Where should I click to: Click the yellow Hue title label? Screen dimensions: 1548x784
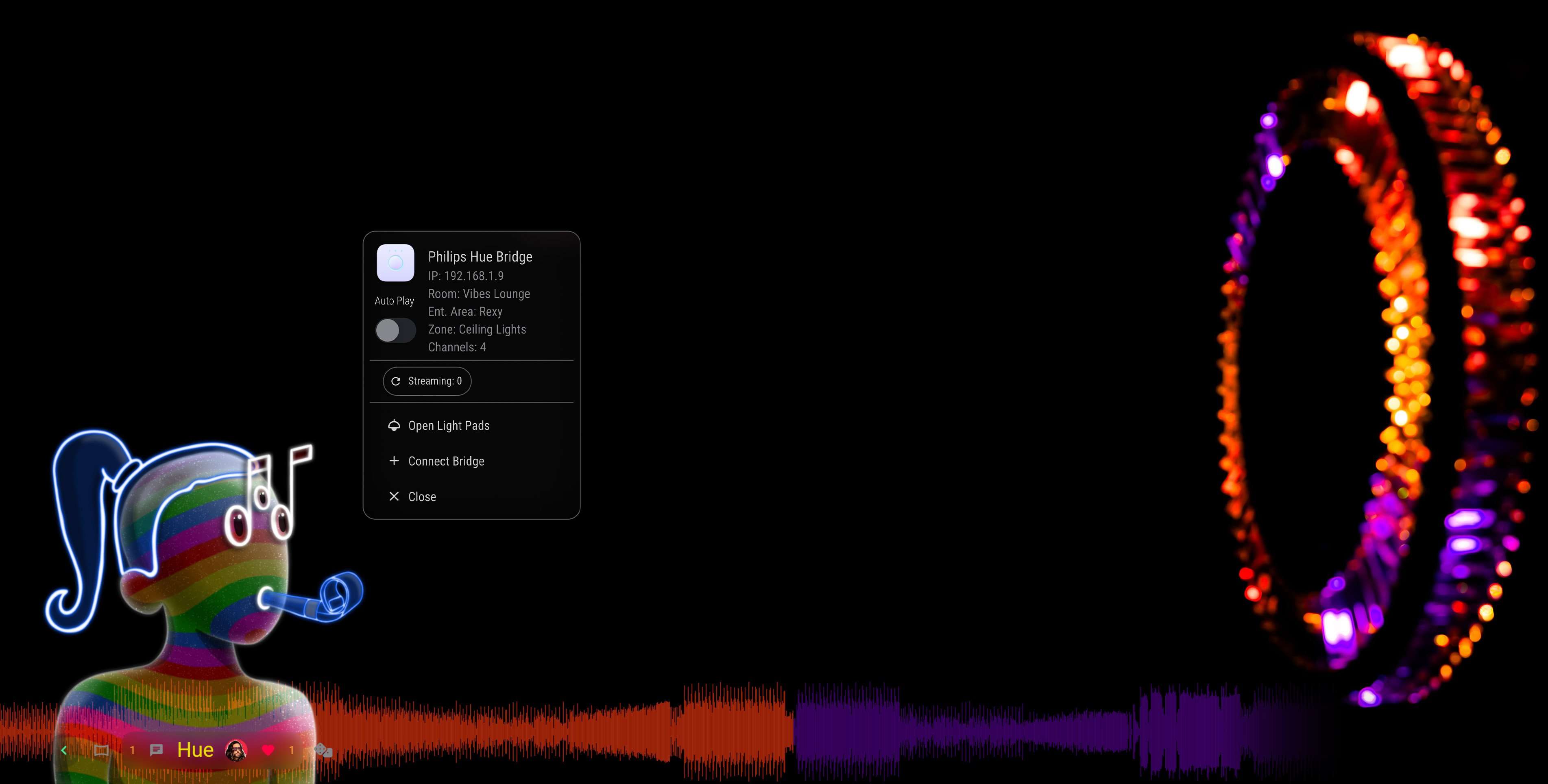[195, 750]
